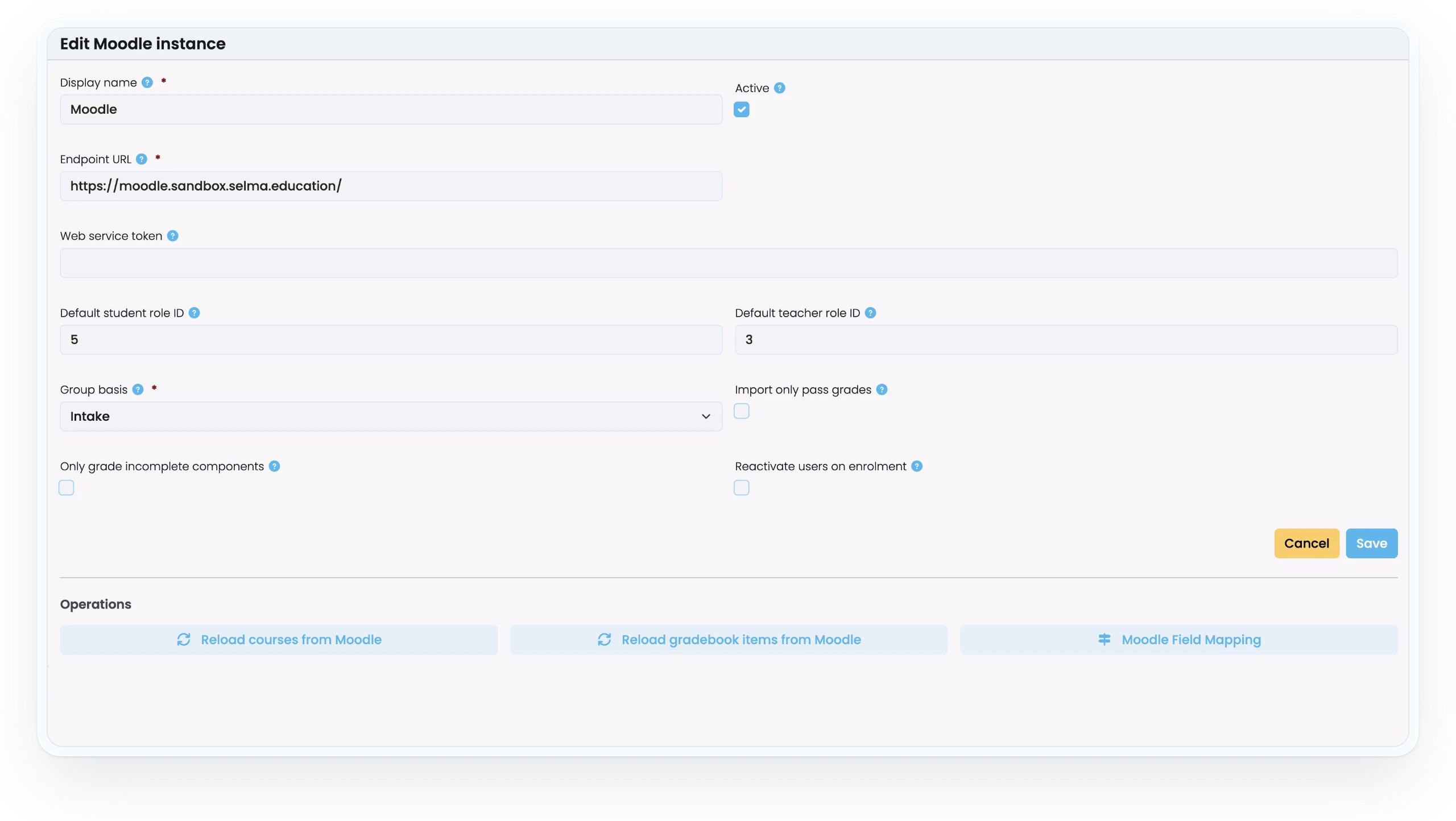Viewport: 1456px width, 821px height.
Task: Open the Reactivate users on enrolment help icon
Action: point(917,466)
